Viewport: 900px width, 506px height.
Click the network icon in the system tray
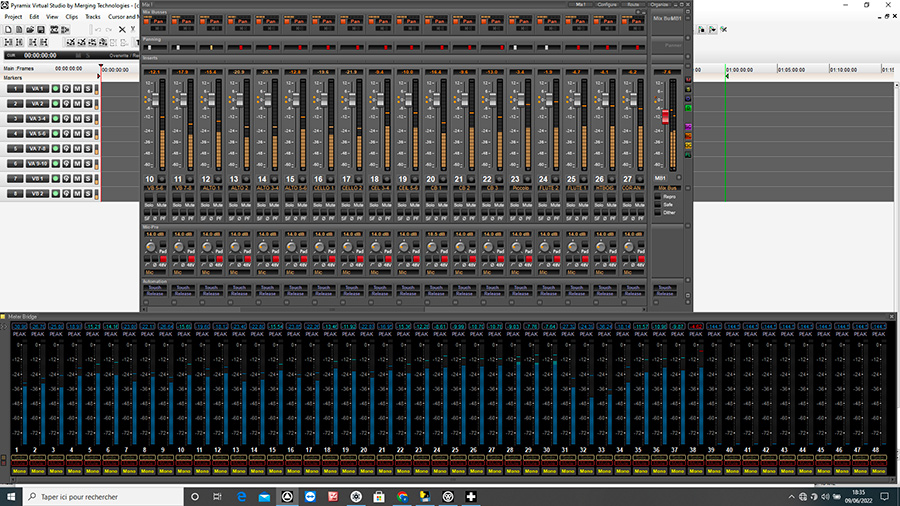[803, 497]
